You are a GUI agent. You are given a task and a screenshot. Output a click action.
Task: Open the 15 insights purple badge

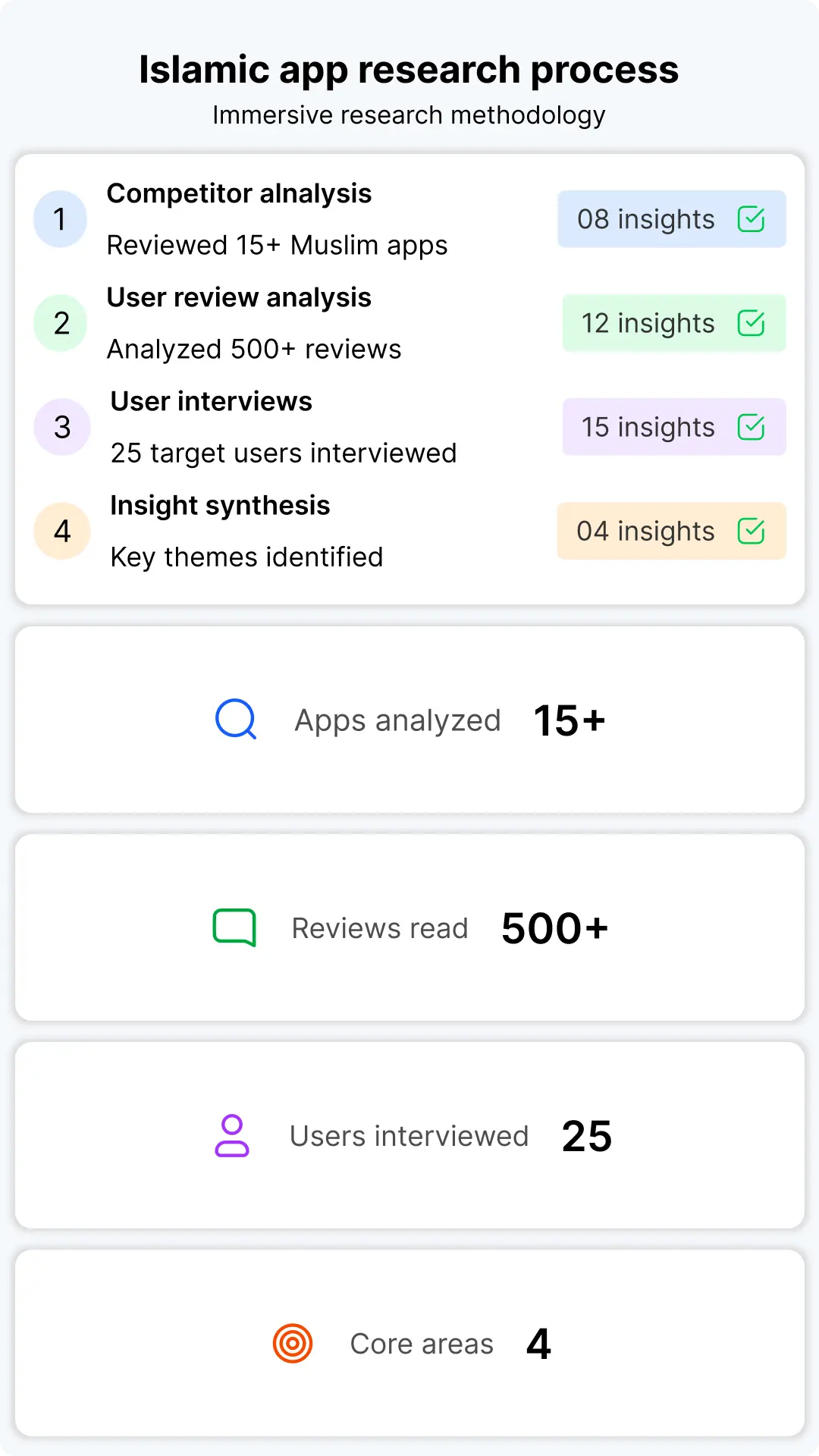click(674, 427)
